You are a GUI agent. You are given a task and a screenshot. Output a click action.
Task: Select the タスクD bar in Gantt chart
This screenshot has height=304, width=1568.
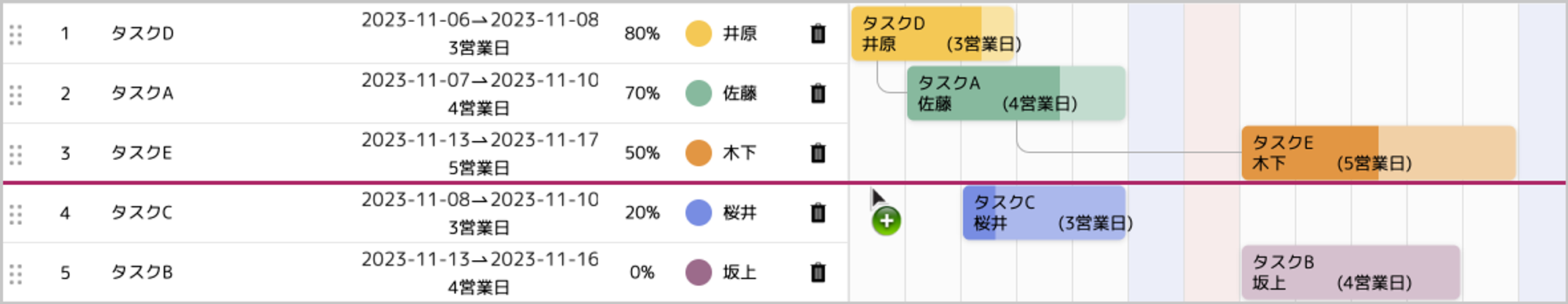point(933,34)
